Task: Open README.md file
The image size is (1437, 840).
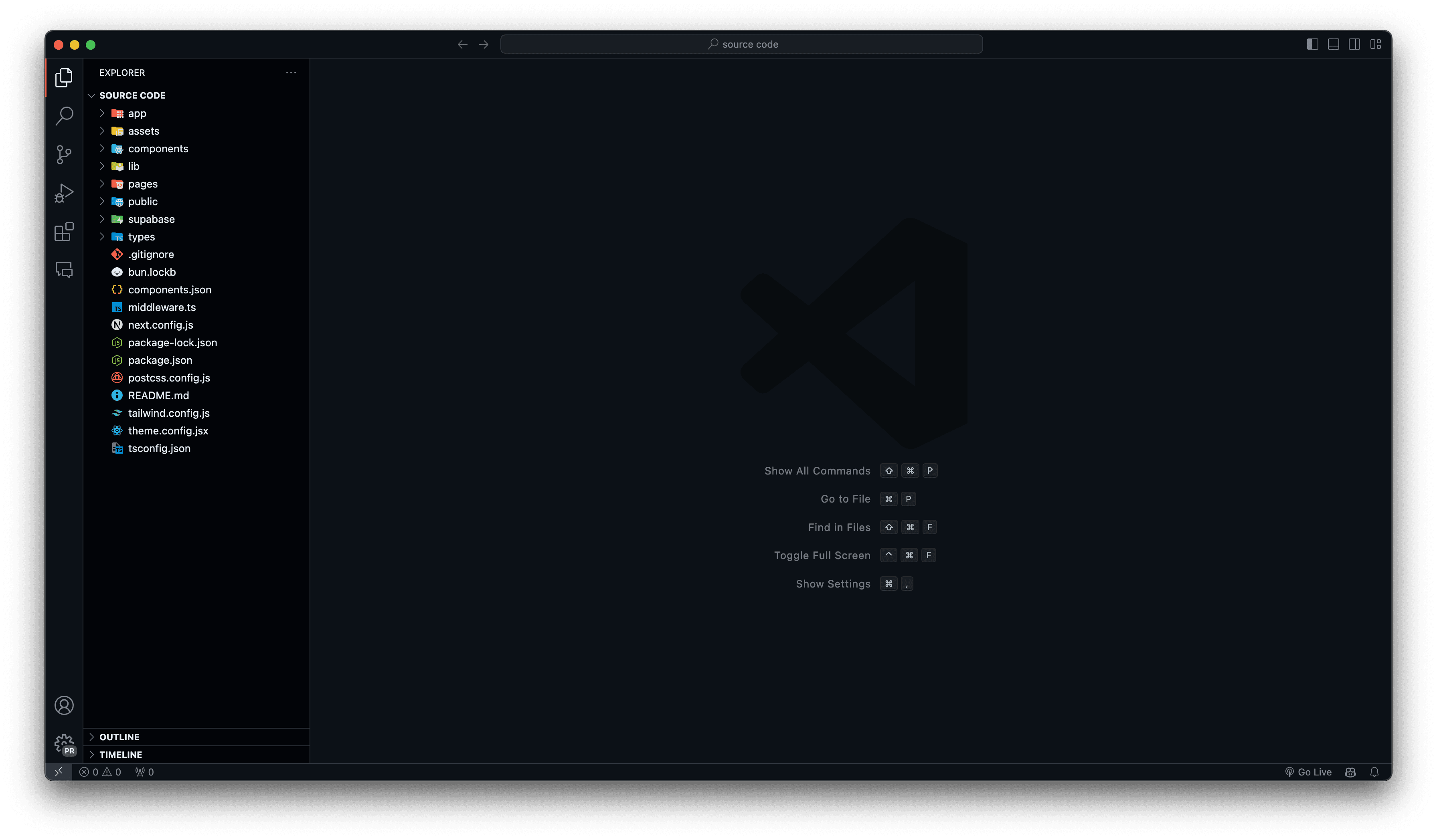Action: point(196,396)
